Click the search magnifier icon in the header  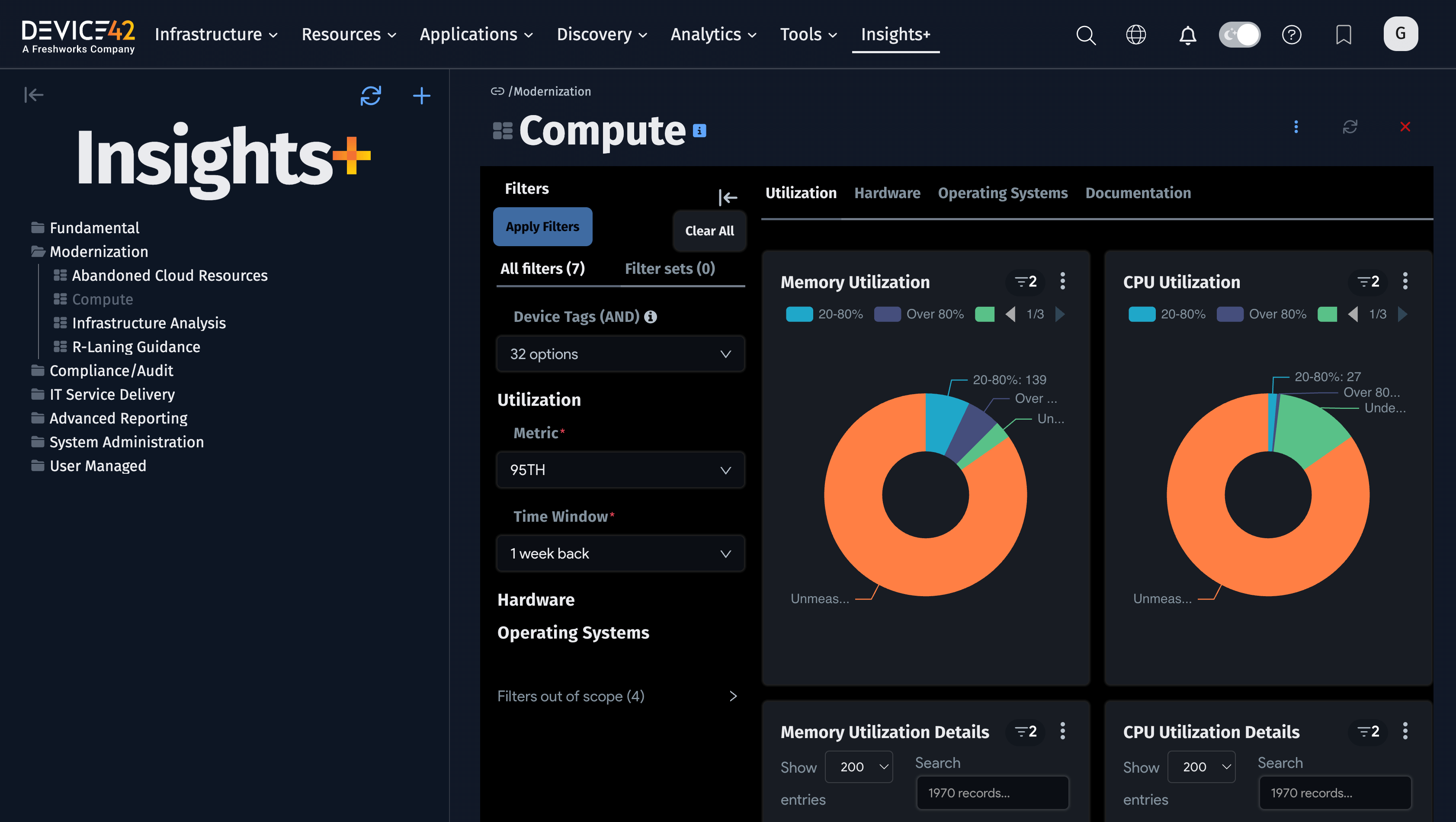1086,35
